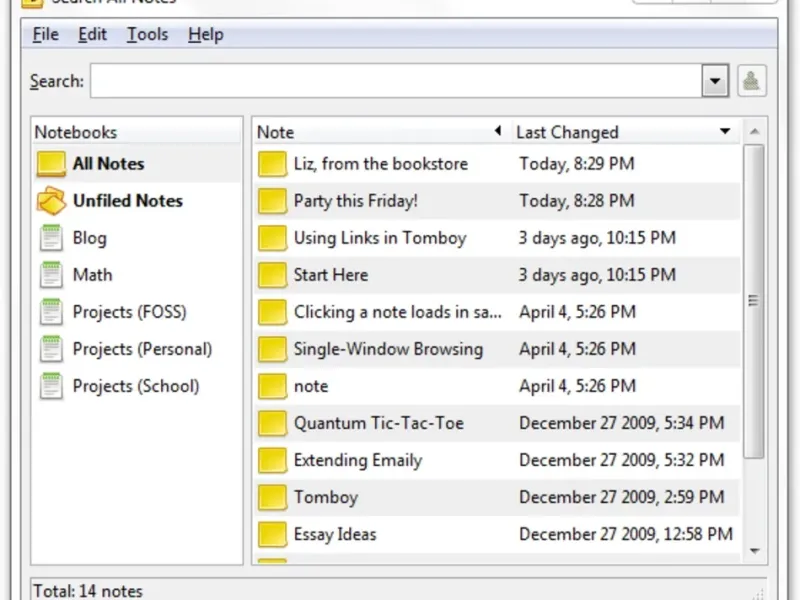Screen dimensions: 800x600
Task: Click the Math notebook icon
Action: (51, 275)
